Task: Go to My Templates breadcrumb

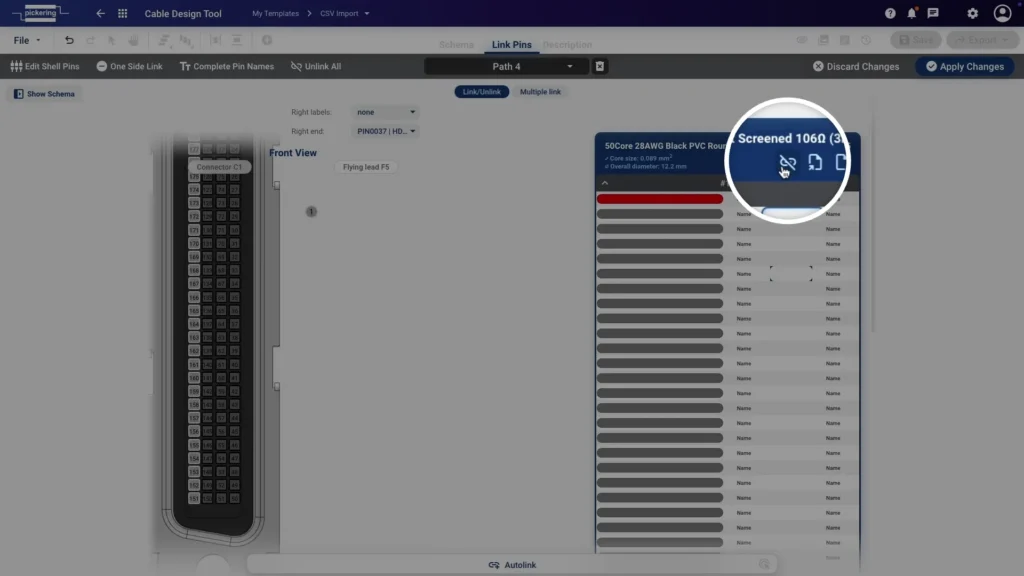Action: pyautogui.click(x=276, y=13)
